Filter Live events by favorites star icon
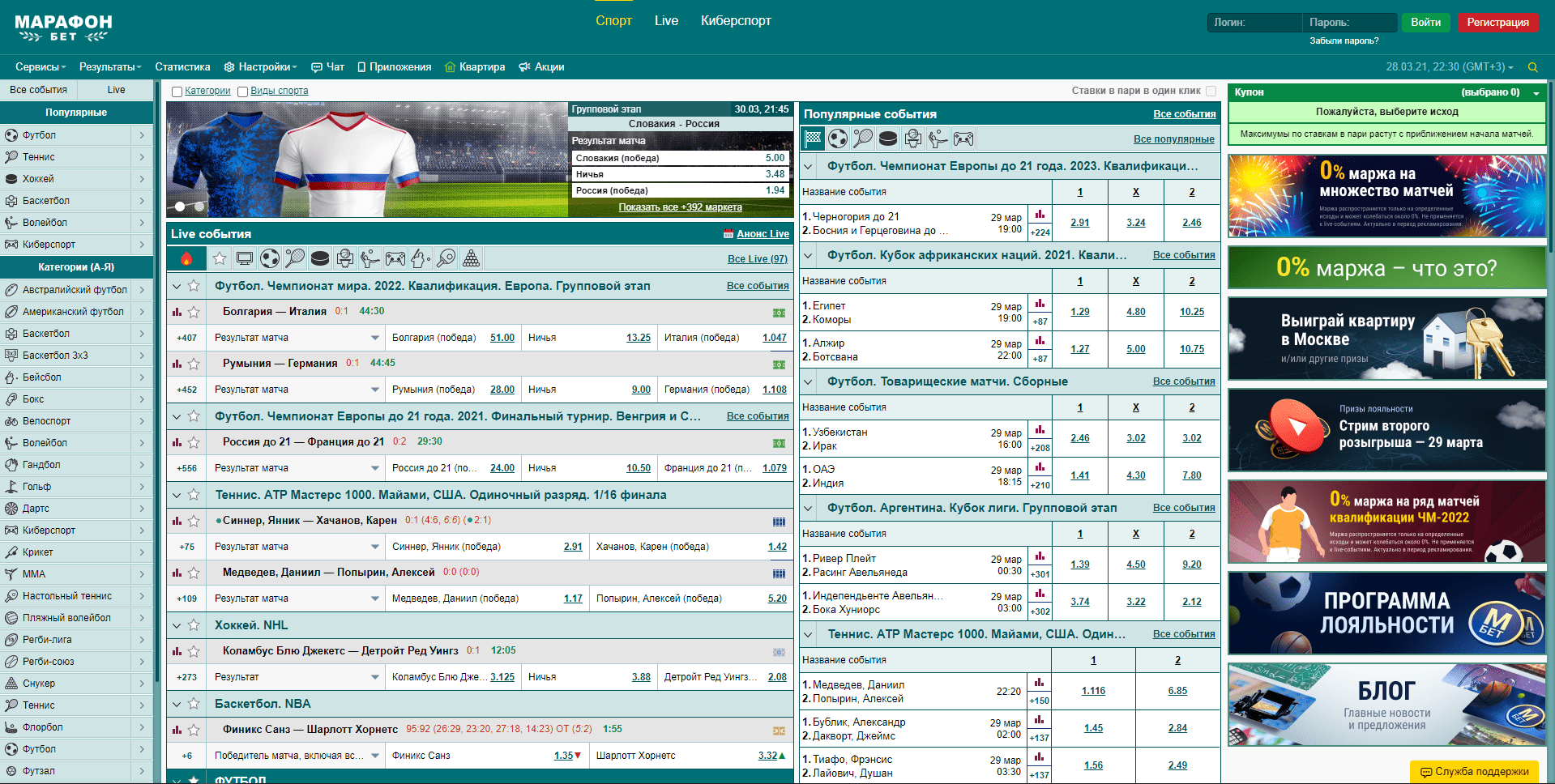 click(220, 258)
